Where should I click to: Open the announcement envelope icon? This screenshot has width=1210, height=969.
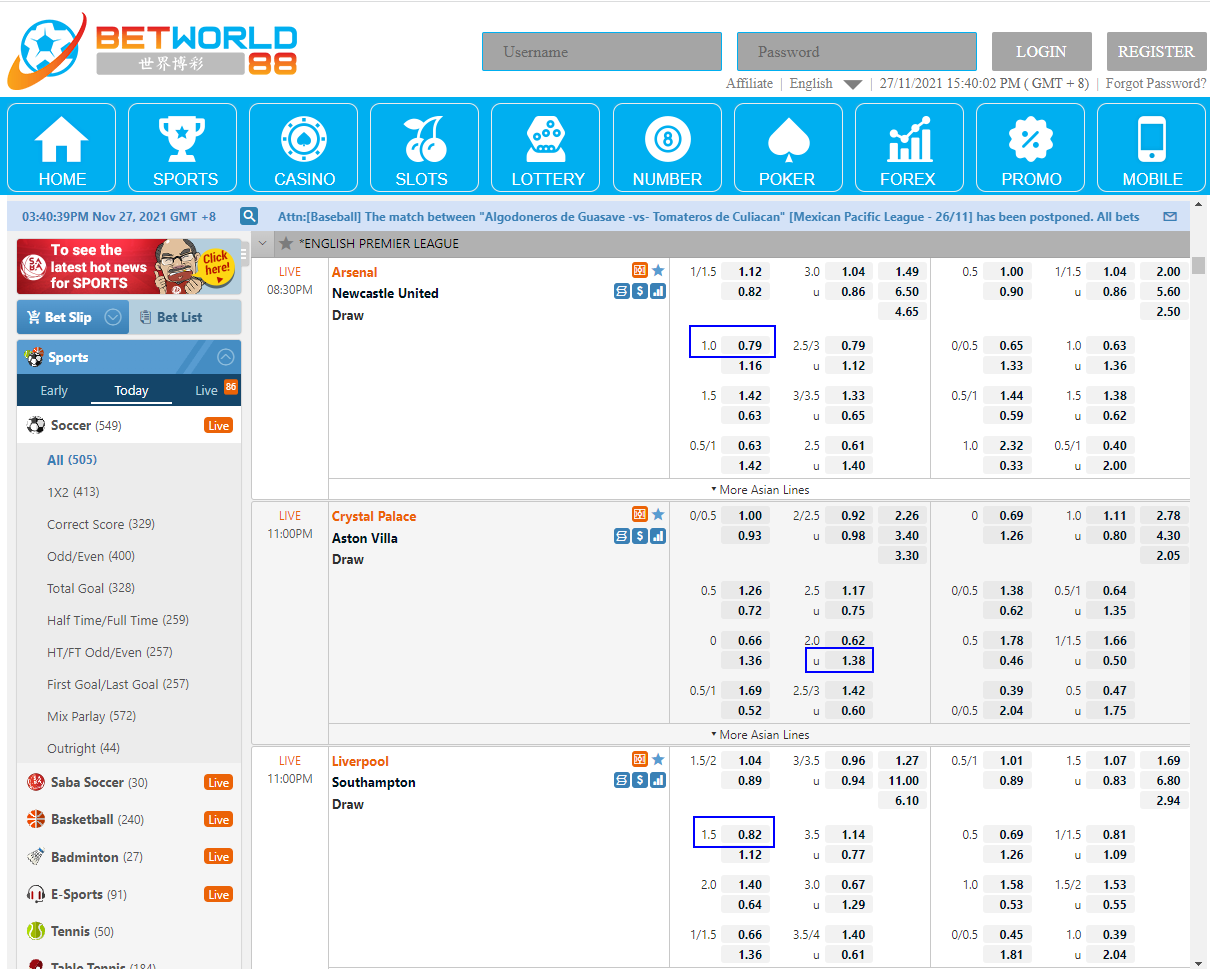coord(1170,216)
